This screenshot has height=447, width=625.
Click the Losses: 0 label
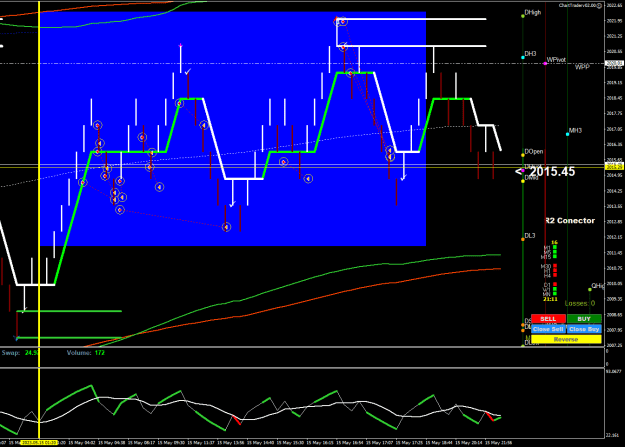580,303
